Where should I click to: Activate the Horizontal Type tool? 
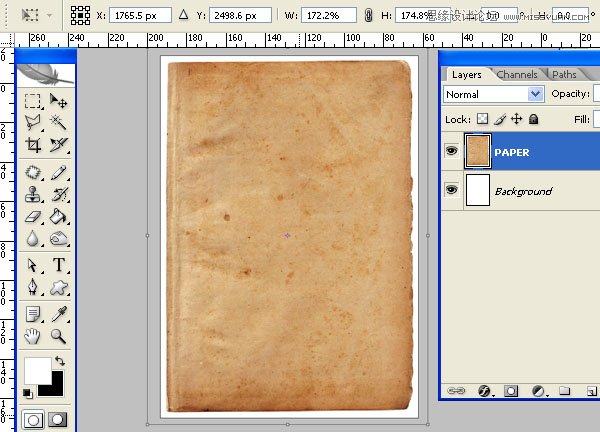point(59,265)
